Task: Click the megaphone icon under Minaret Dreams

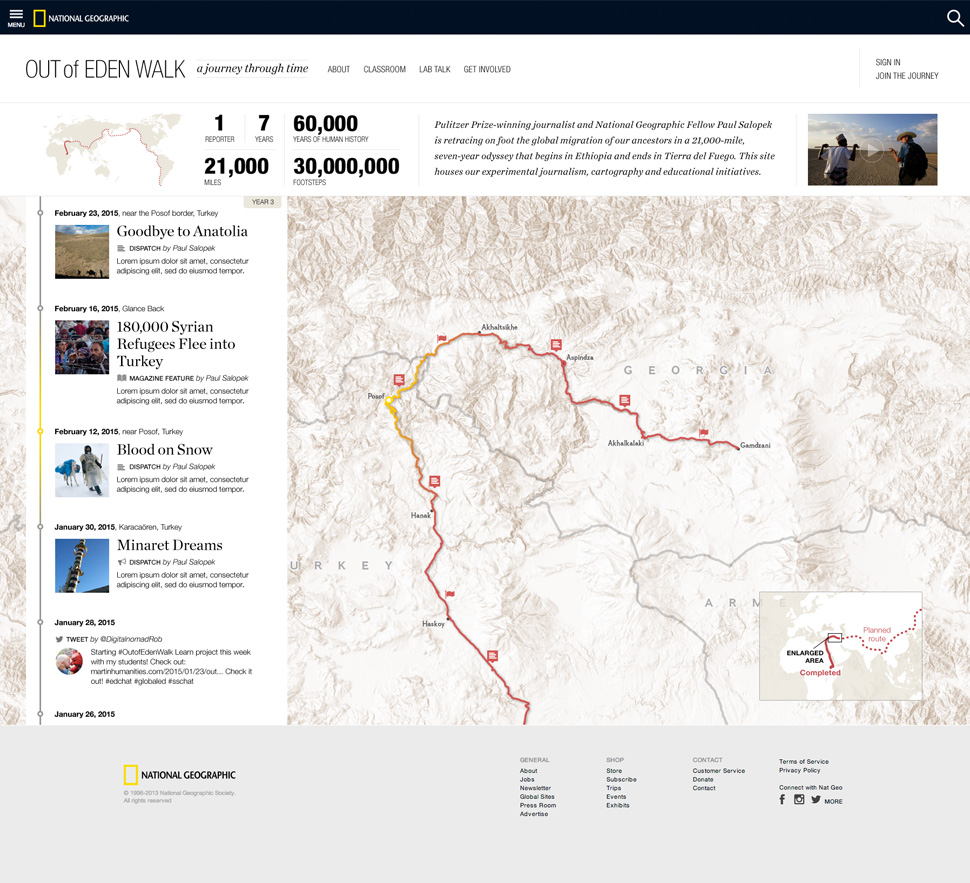Action: (x=121, y=562)
